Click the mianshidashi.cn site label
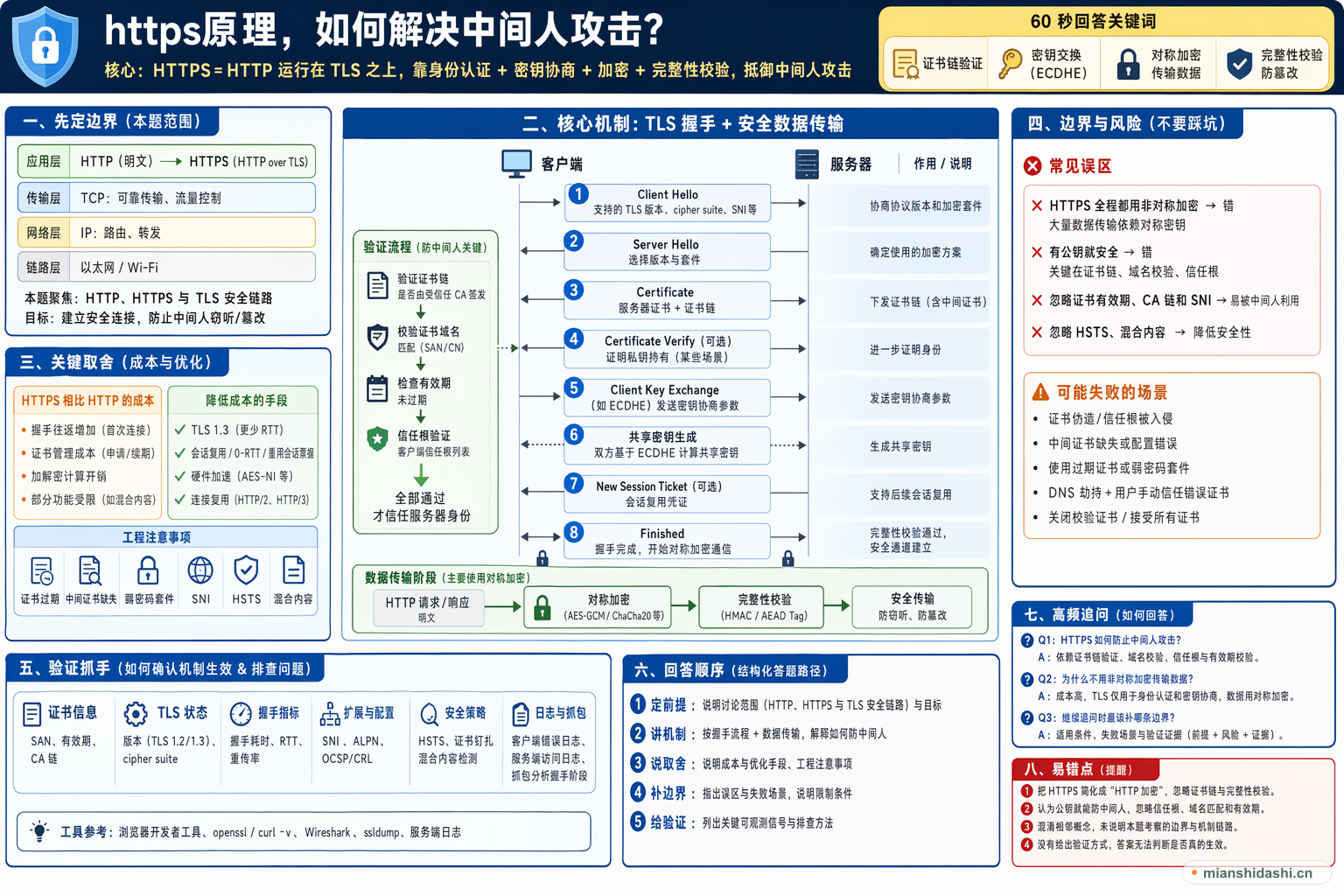 click(1256, 873)
